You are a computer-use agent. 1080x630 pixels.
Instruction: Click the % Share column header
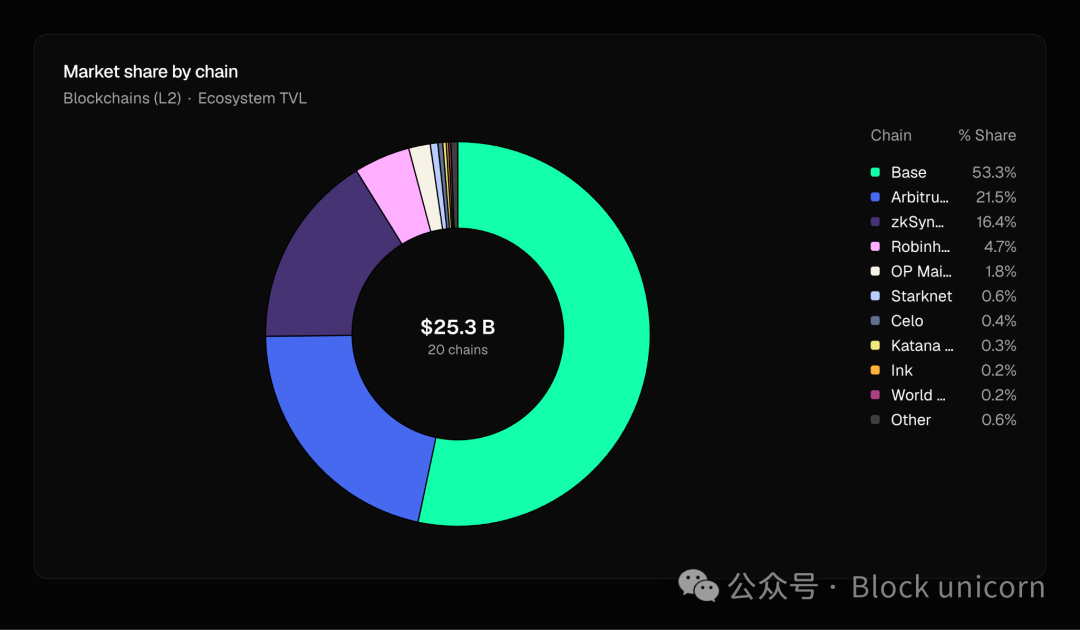tap(987, 136)
